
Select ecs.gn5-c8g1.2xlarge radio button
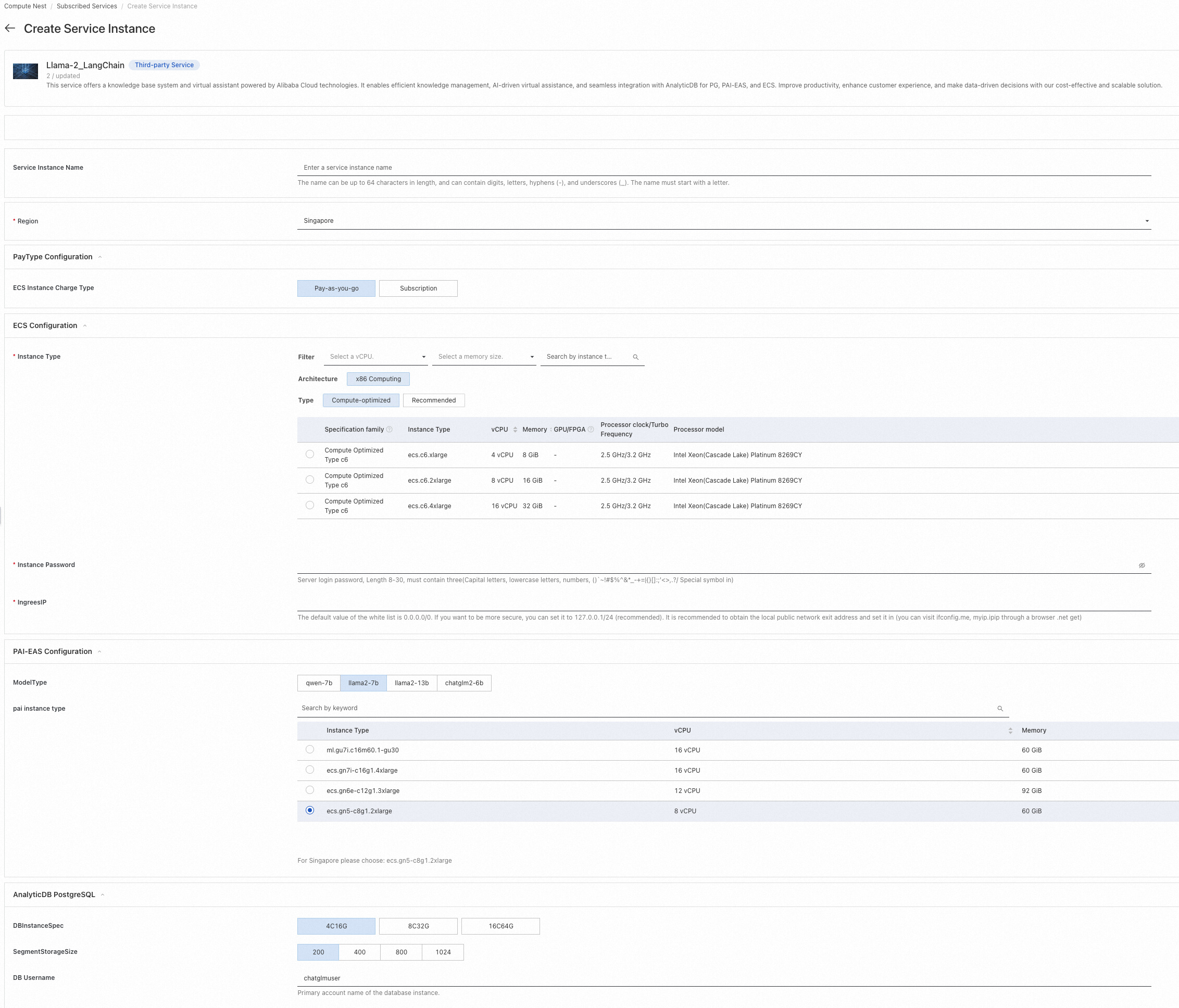click(309, 810)
